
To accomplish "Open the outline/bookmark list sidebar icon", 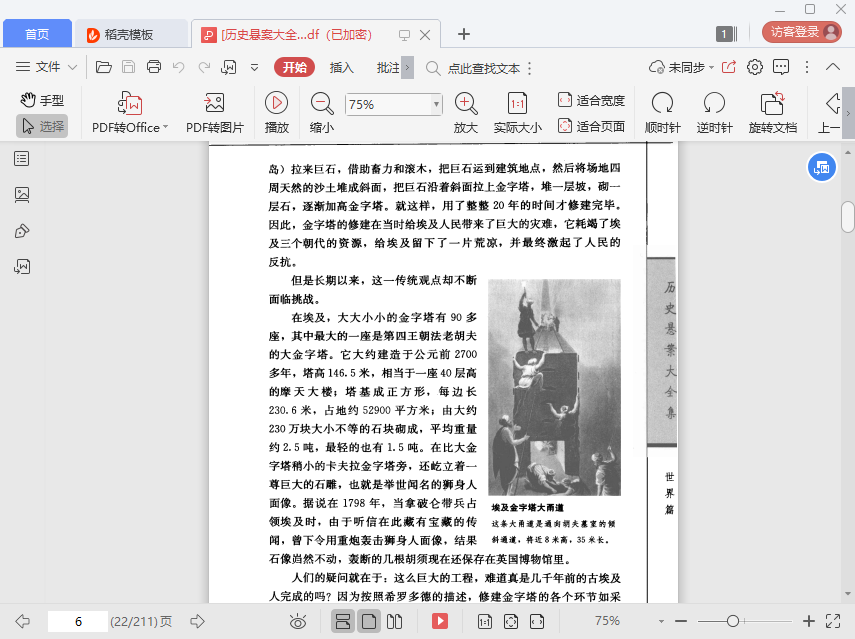I will (22, 158).
